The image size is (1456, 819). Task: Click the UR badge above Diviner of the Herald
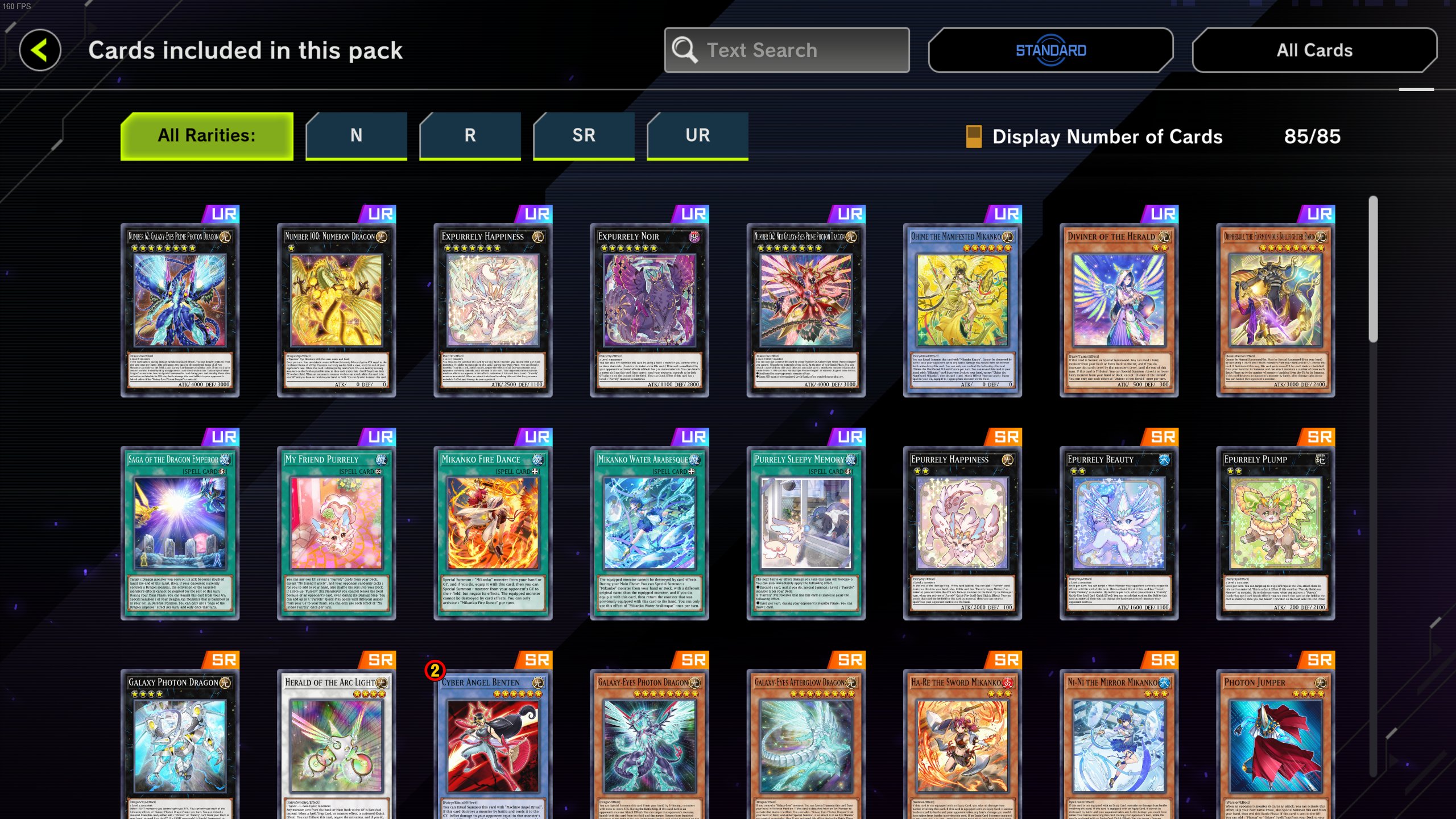(1159, 214)
